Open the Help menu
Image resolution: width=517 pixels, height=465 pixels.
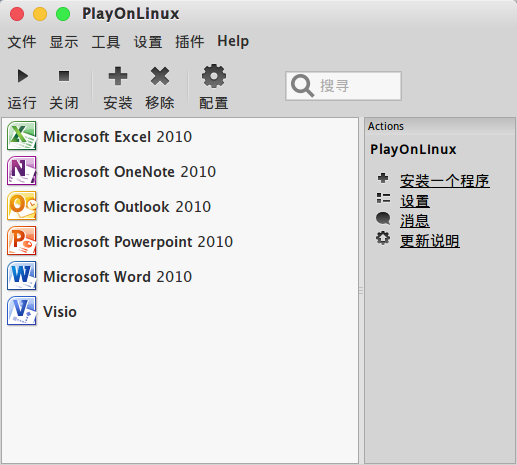point(233,42)
